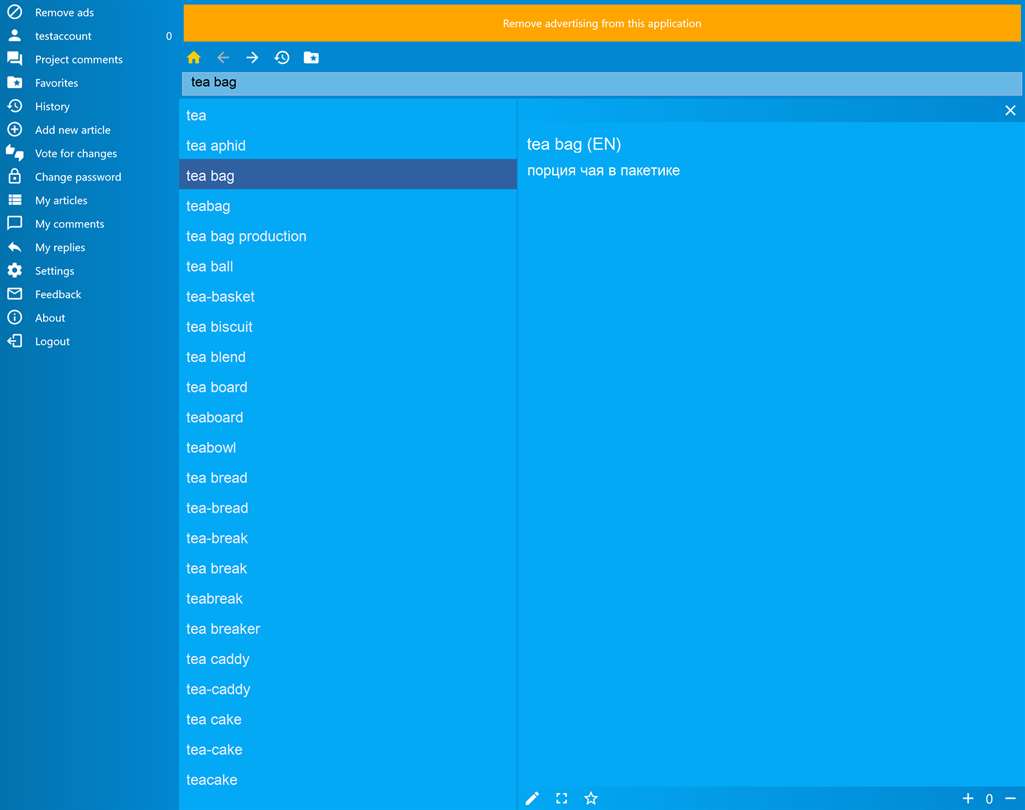Open Project comments icon
1025x810 pixels.
point(14,59)
